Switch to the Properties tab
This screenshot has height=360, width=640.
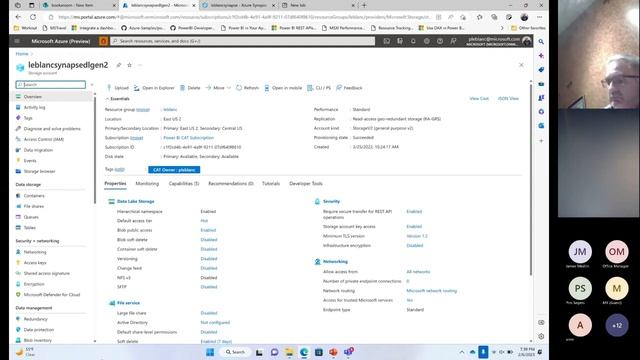coord(115,184)
